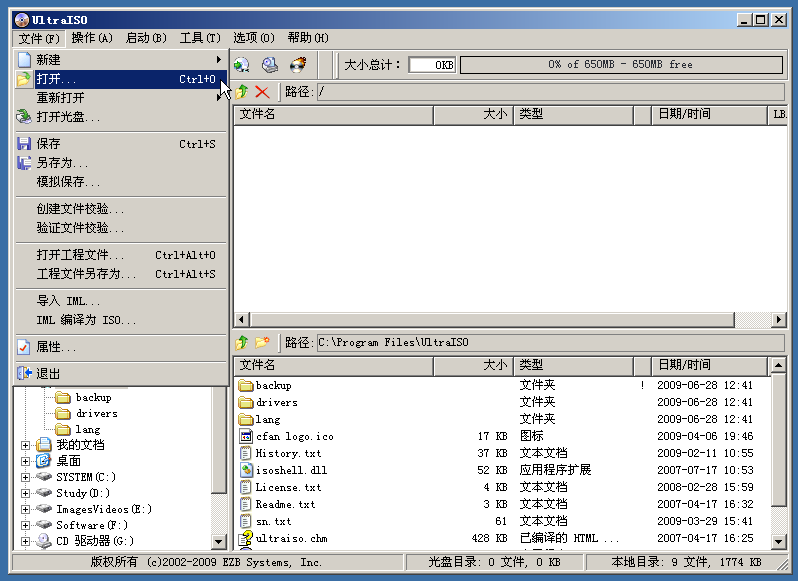The width and height of the screenshot is (798, 581).
Task: Click the 大小总计 0KB size field
Action: (x=433, y=65)
